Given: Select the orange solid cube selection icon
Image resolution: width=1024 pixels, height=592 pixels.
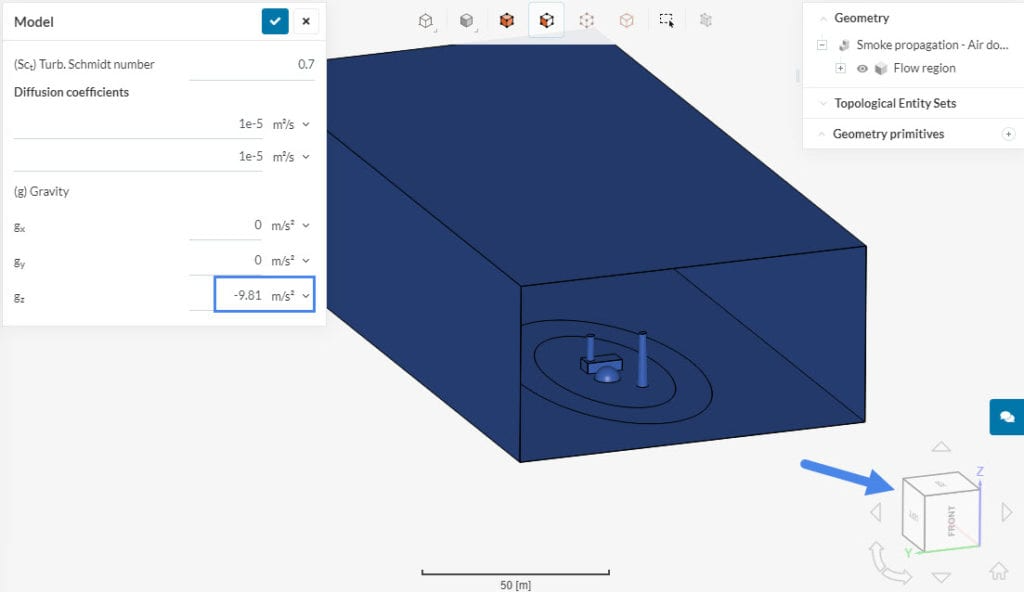Looking at the screenshot, I should (506, 20).
